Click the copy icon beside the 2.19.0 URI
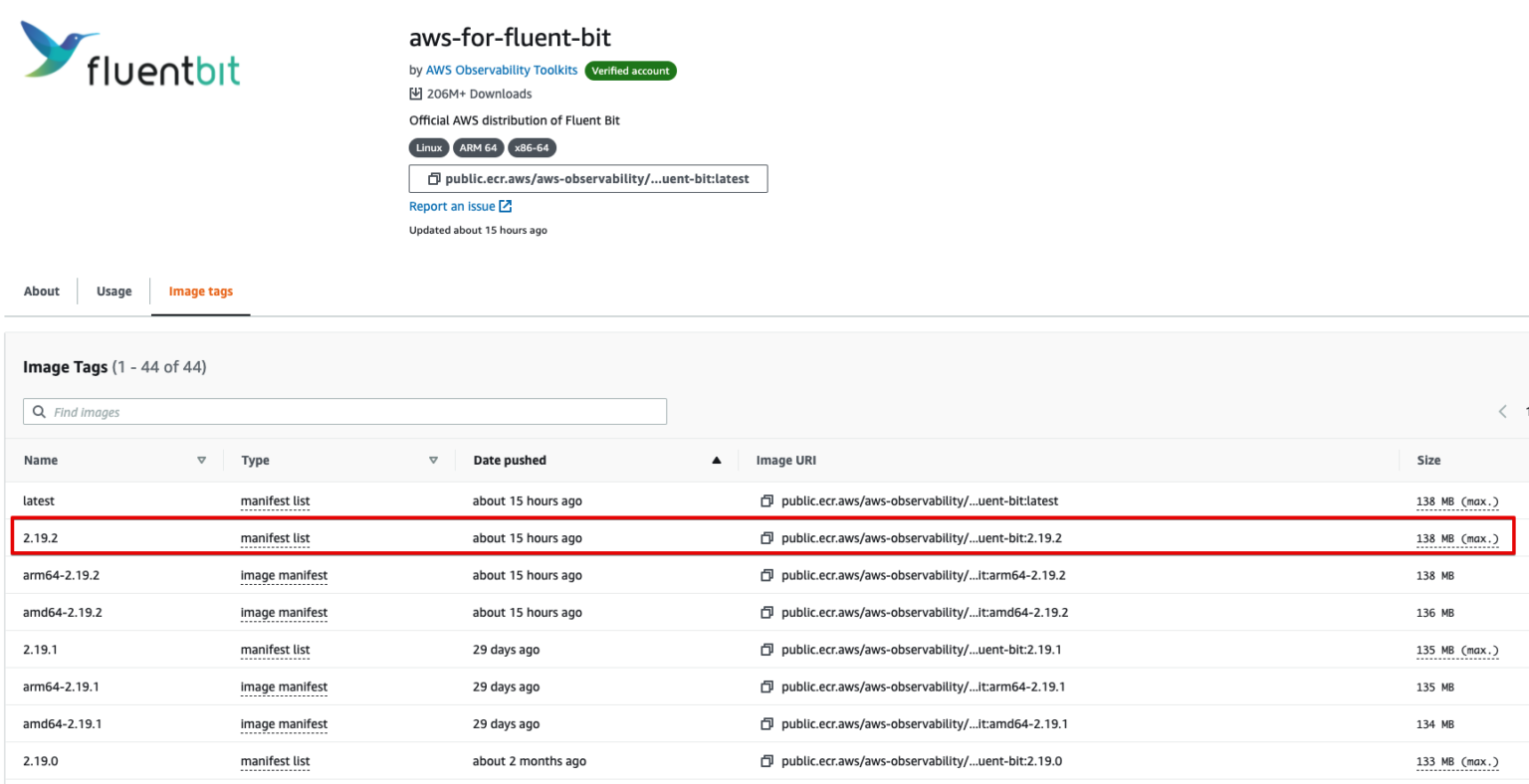1529x784 pixels. 765,761
